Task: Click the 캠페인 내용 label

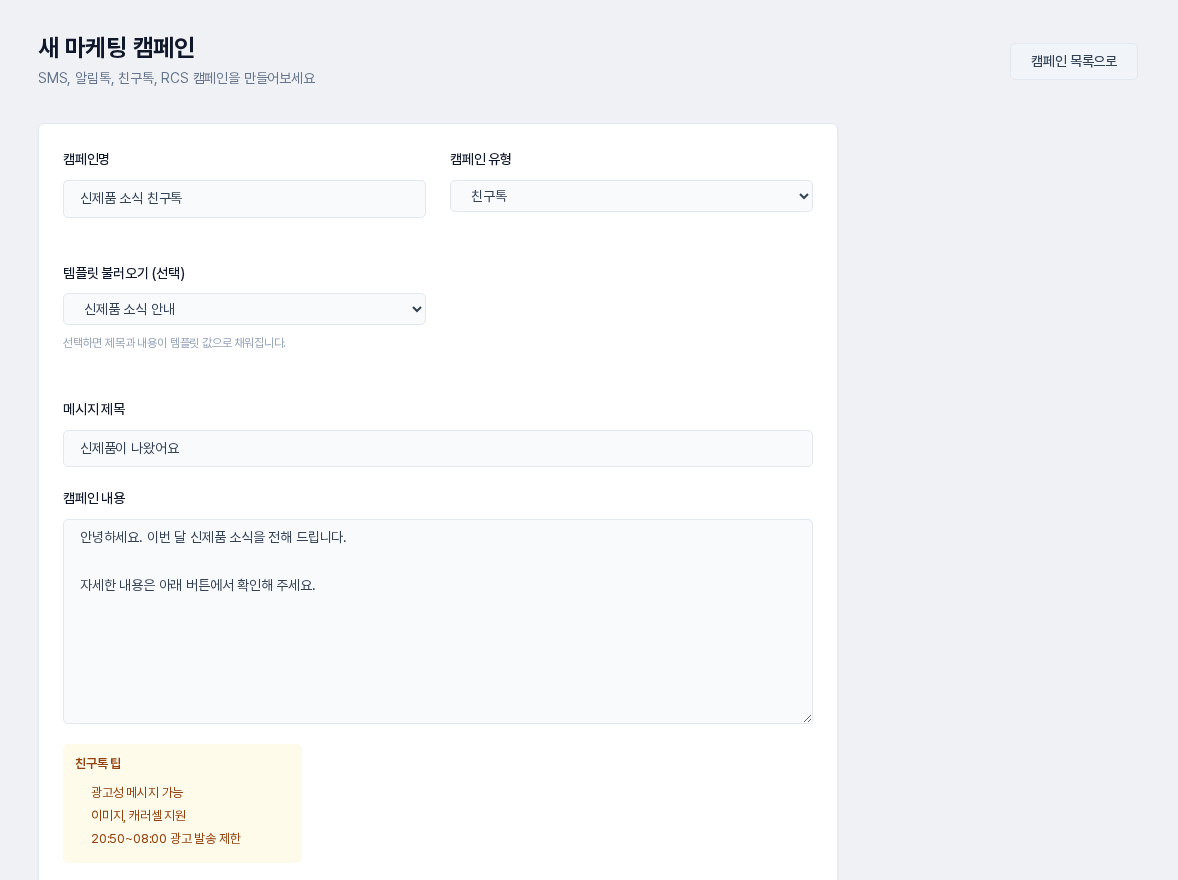Action: pos(94,498)
